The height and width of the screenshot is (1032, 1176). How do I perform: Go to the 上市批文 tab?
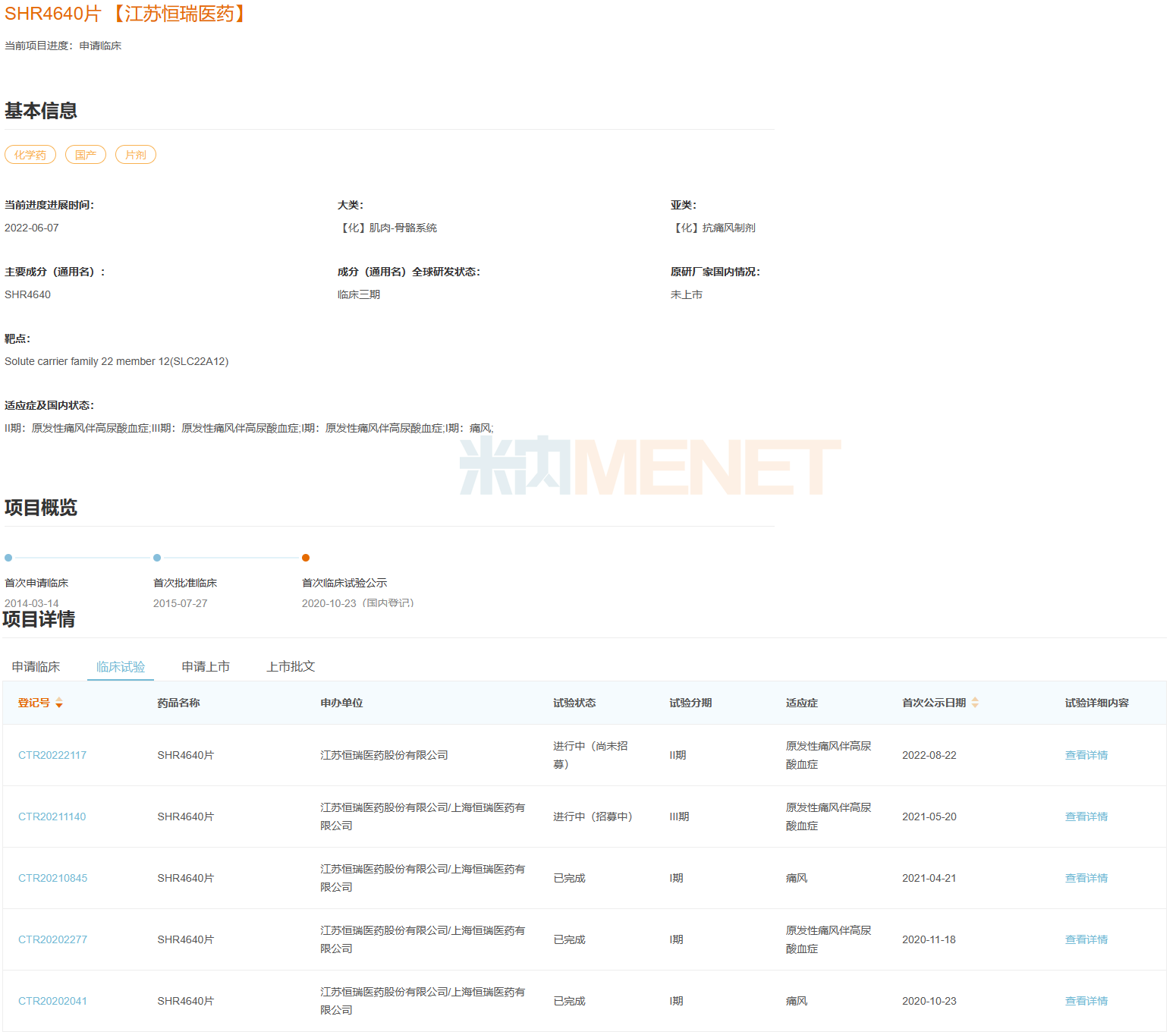pyautogui.click(x=291, y=666)
